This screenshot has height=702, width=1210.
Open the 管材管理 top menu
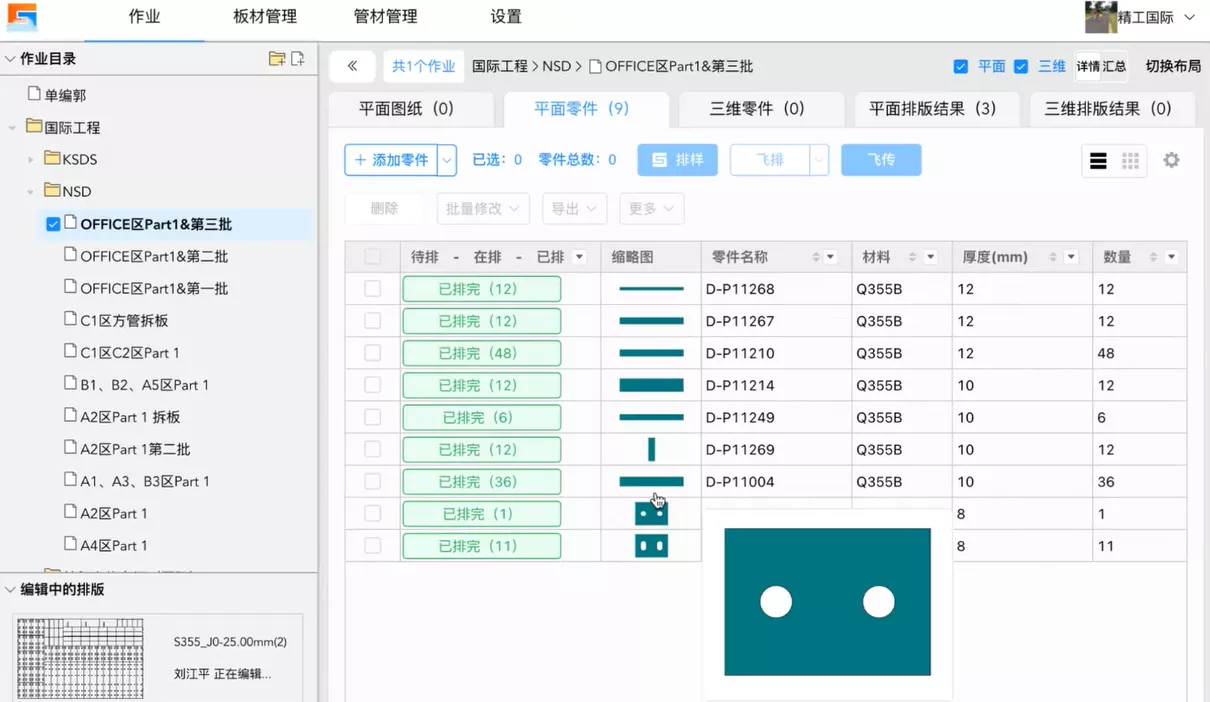385,17
